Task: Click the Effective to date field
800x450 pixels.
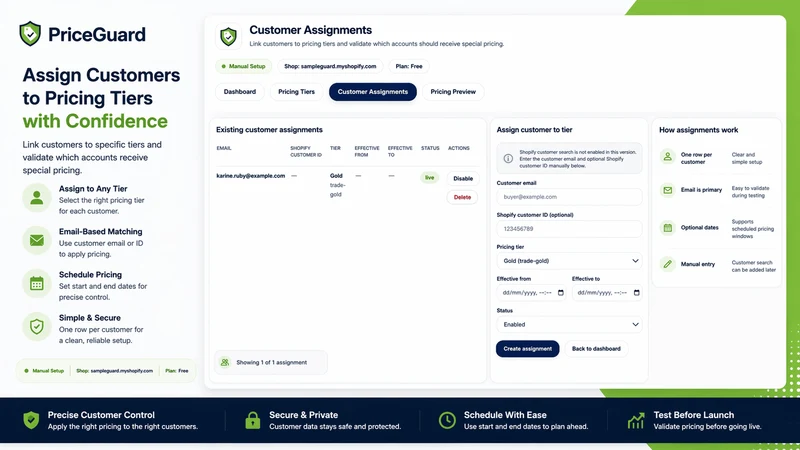Action: coord(607,293)
